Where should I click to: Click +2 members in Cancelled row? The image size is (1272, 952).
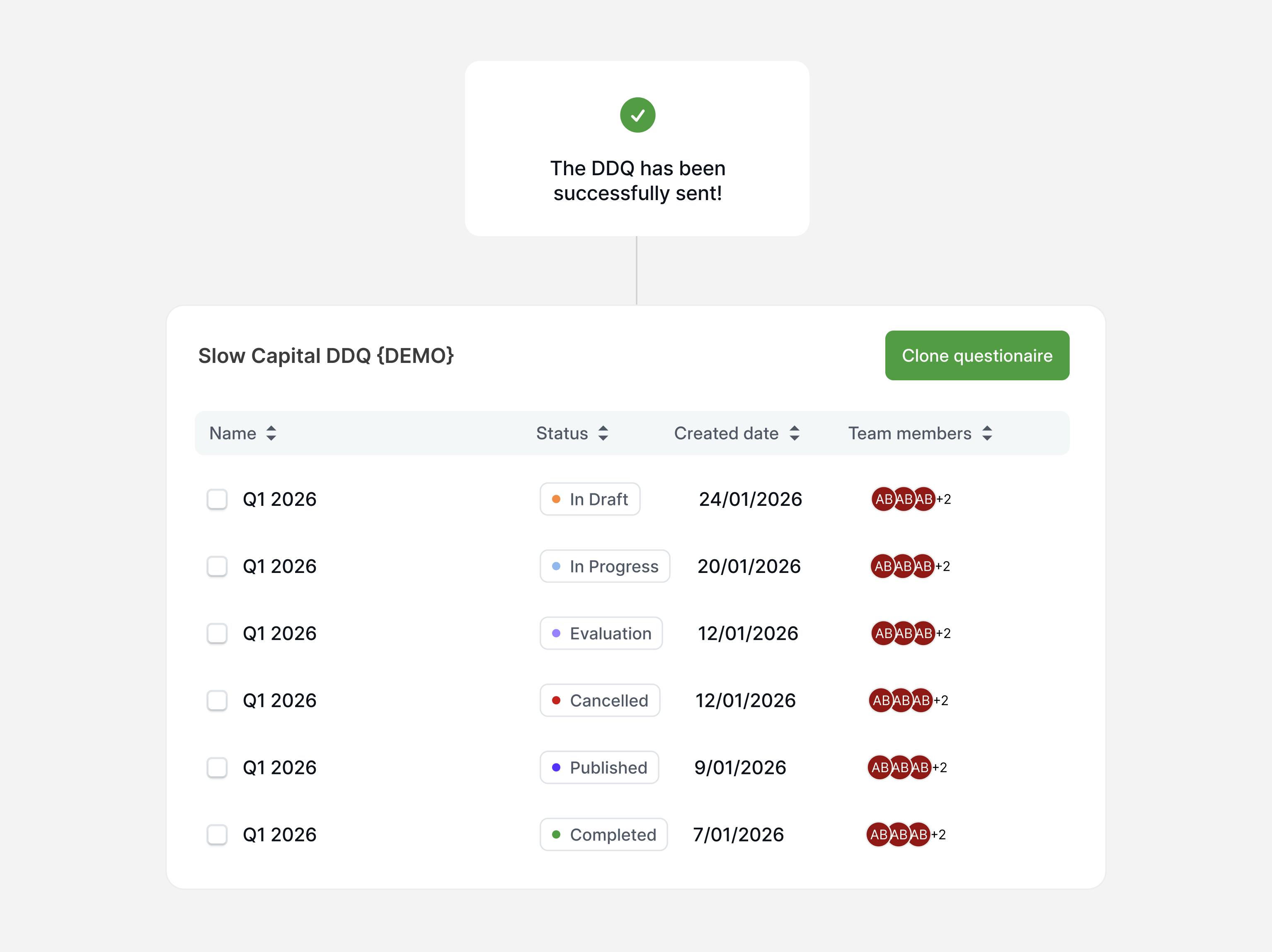tap(941, 700)
